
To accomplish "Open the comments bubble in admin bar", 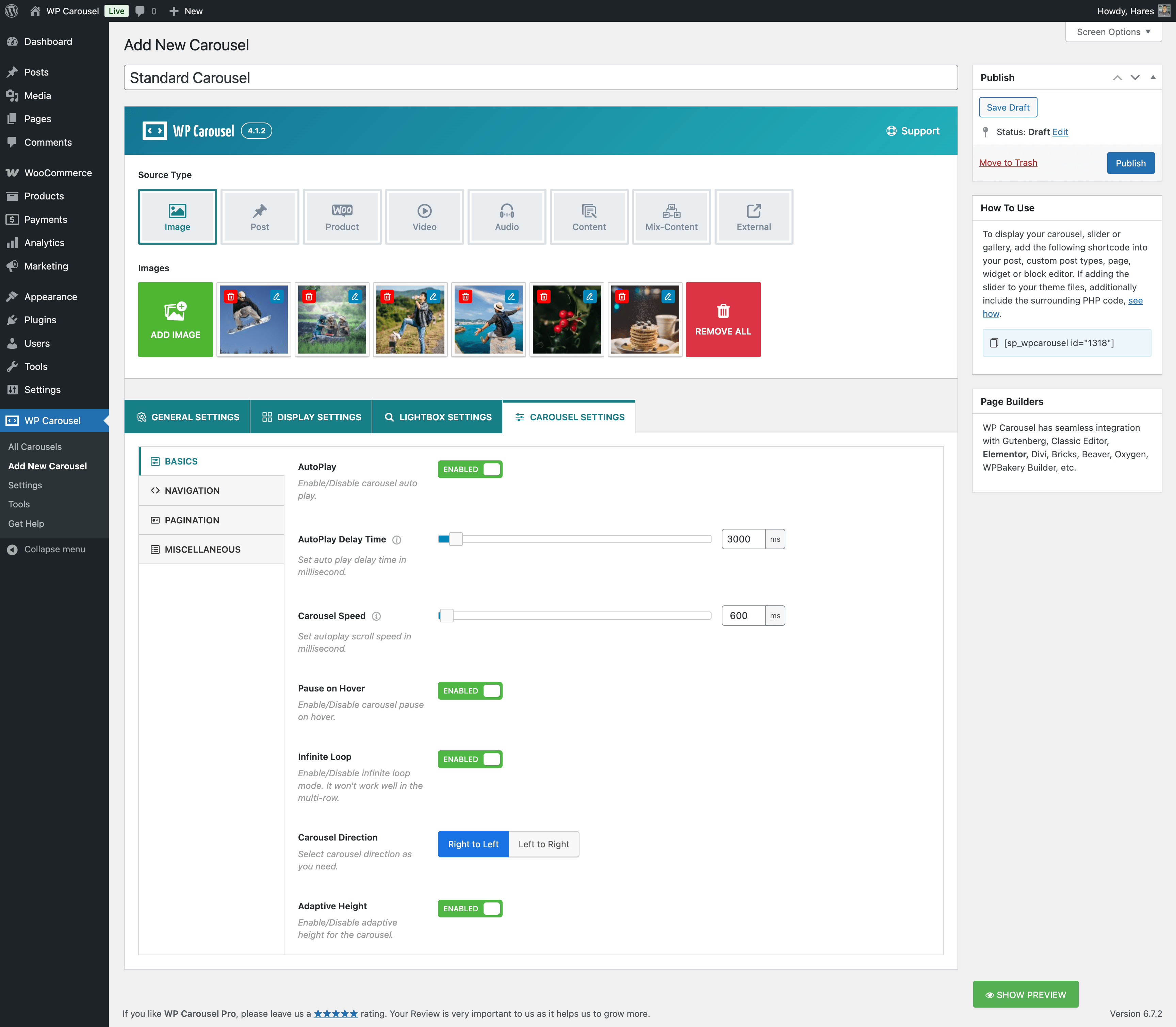I will [x=146, y=11].
